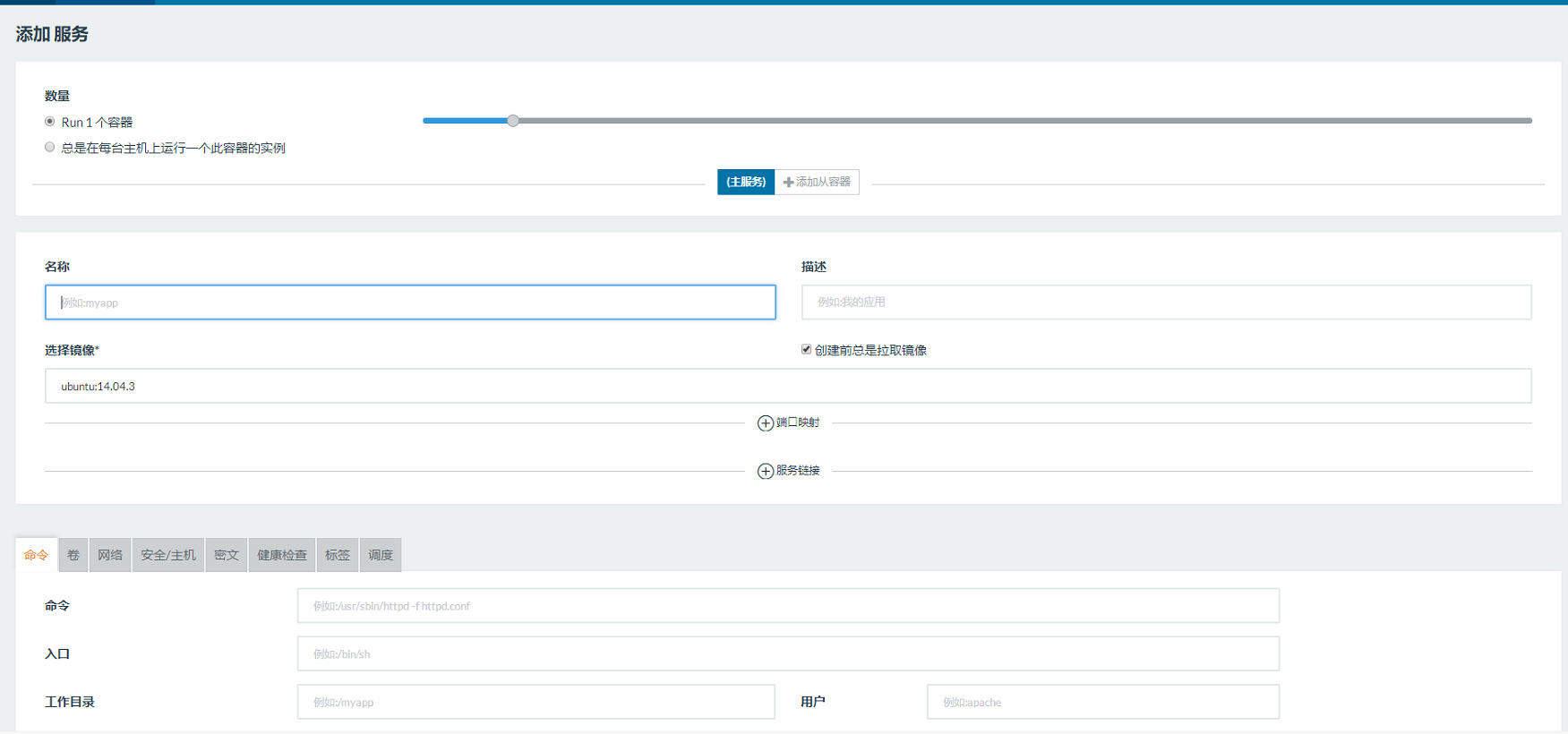
Task: Open the 安全/主机 tab
Action: click(x=168, y=555)
